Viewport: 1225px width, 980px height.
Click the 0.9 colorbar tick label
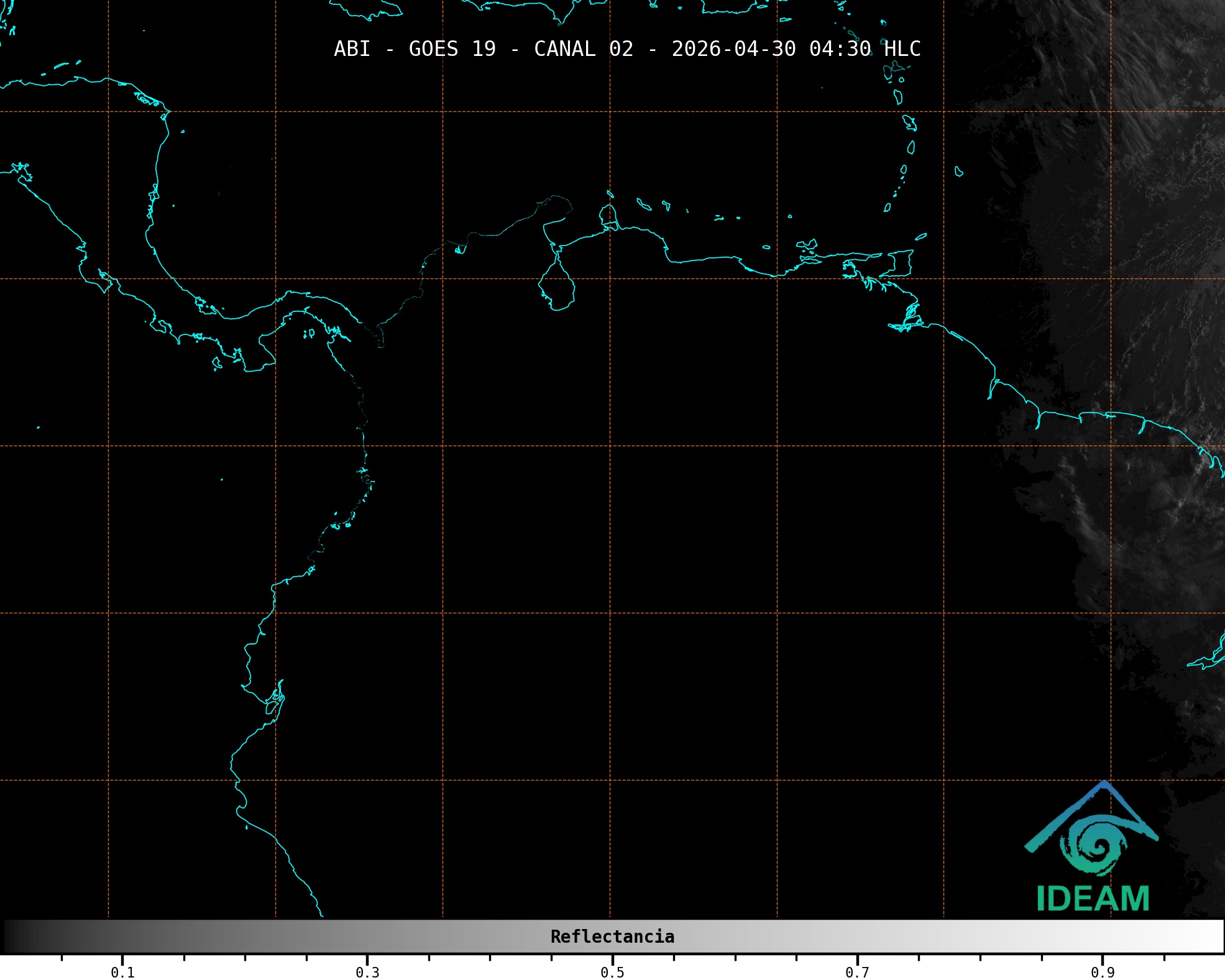(1103, 972)
